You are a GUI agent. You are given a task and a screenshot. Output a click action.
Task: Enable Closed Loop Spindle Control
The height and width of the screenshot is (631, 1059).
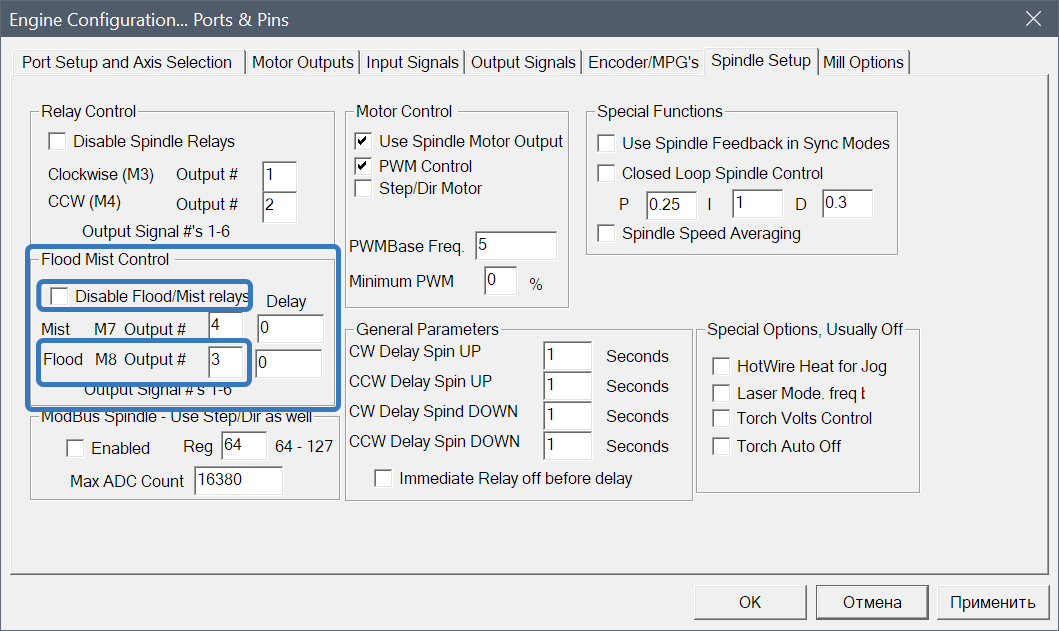coord(606,173)
